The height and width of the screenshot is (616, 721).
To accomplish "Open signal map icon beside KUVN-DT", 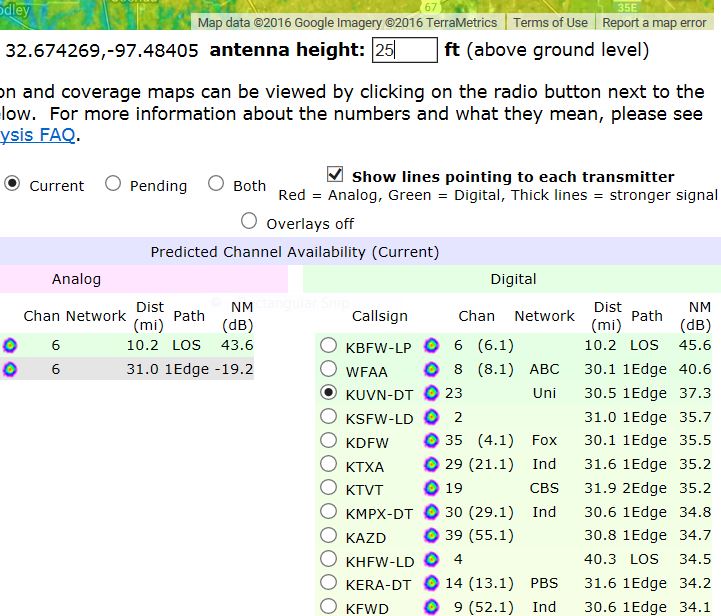I will (432, 394).
